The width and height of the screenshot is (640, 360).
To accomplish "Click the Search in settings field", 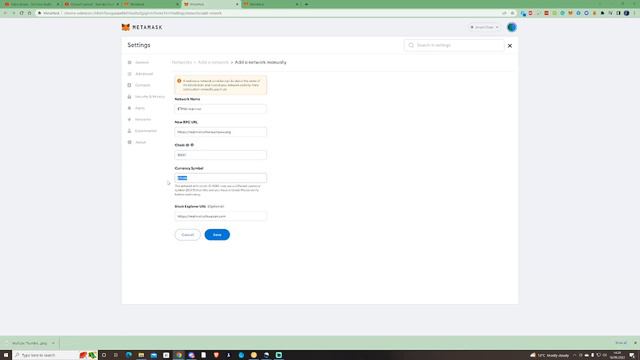I will coord(454,45).
